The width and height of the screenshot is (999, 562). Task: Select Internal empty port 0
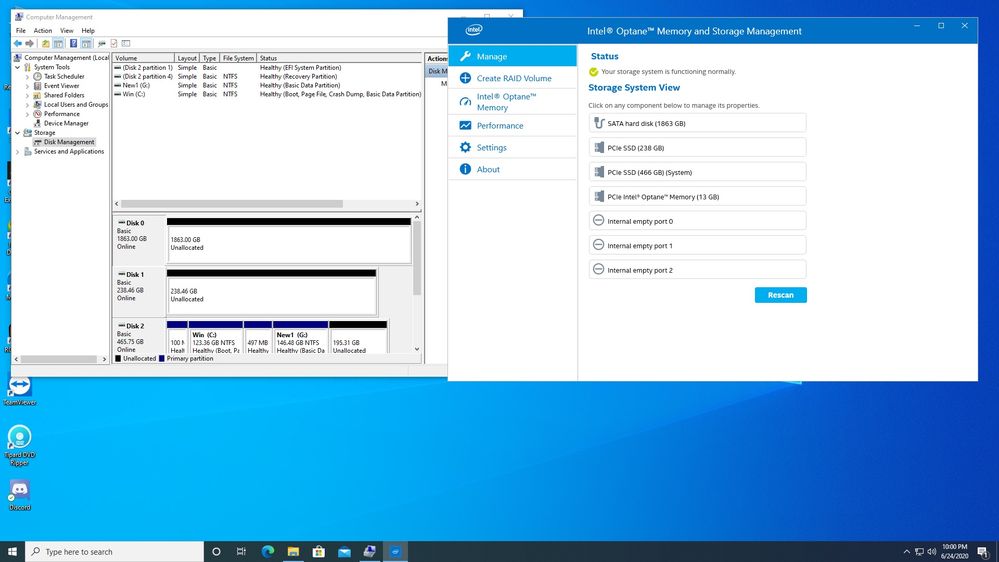coord(697,221)
